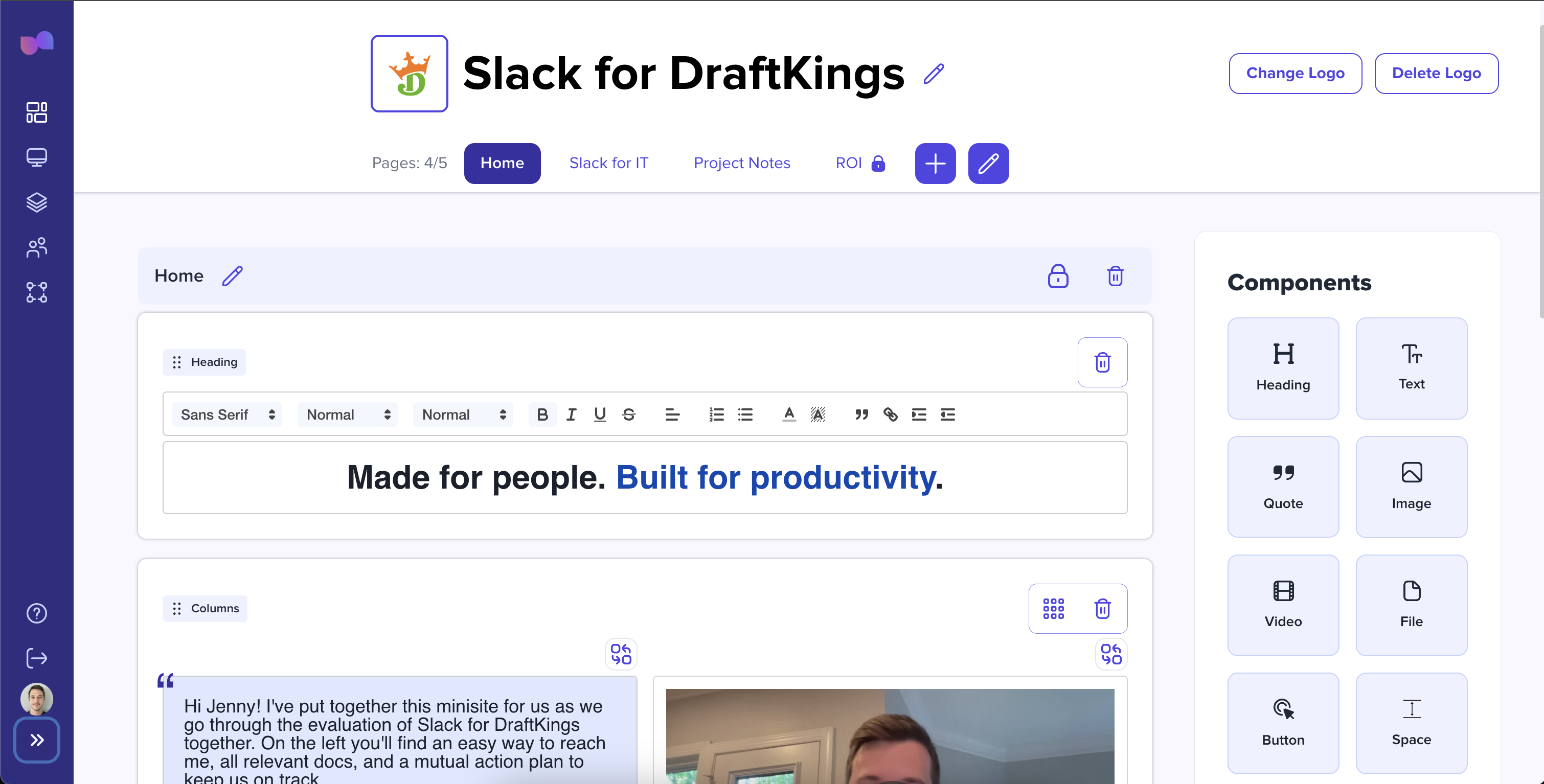Click the quote text starting Hi Jenny

396,742
